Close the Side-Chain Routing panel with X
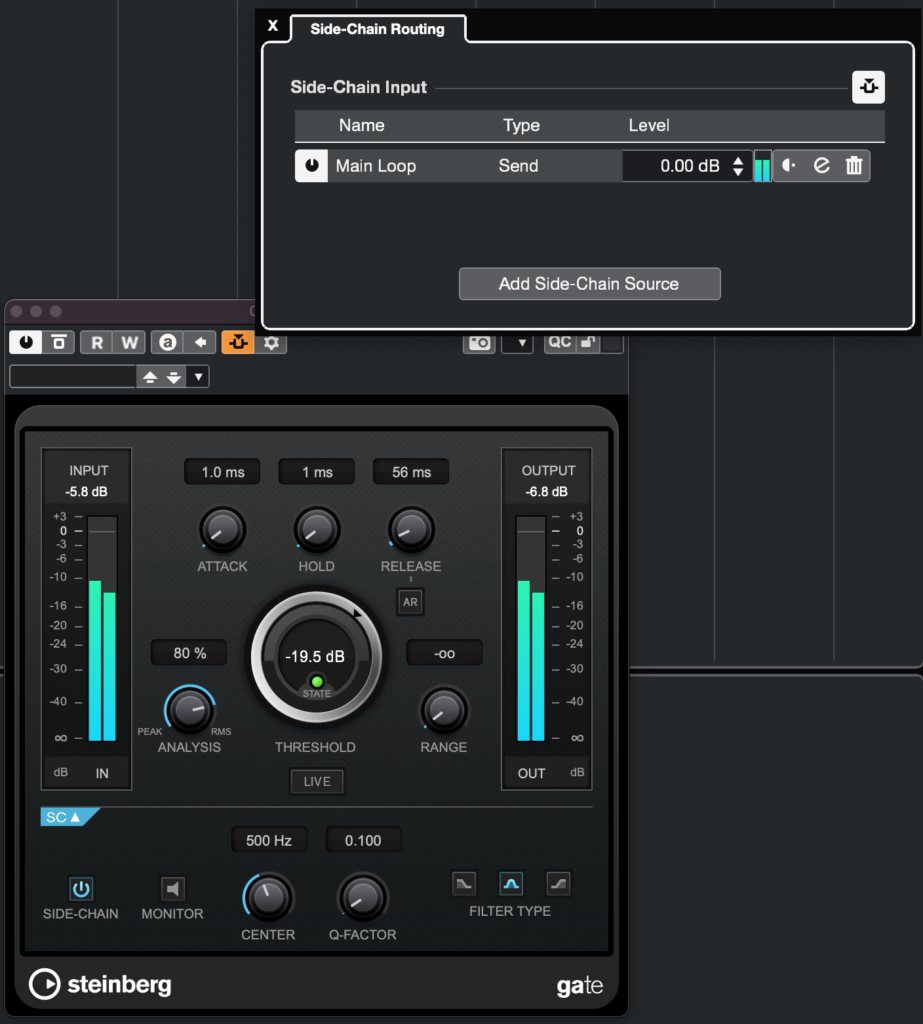Viewport: 923px width, 1024px height. pyautogui.click(x=273, y=26)
